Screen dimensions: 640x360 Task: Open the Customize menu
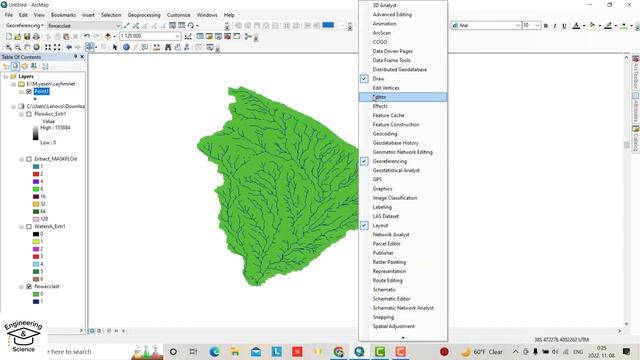pyautogui.click(x=178, y=15)
